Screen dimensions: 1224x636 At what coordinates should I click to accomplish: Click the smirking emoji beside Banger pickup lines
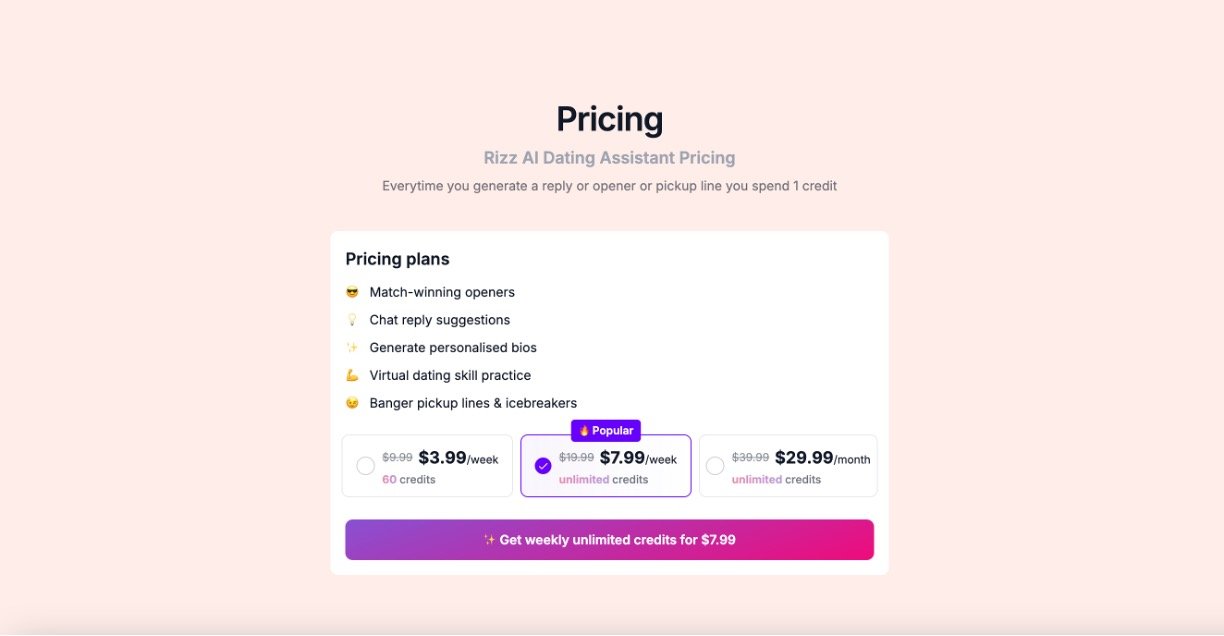[x=352, y=403]
